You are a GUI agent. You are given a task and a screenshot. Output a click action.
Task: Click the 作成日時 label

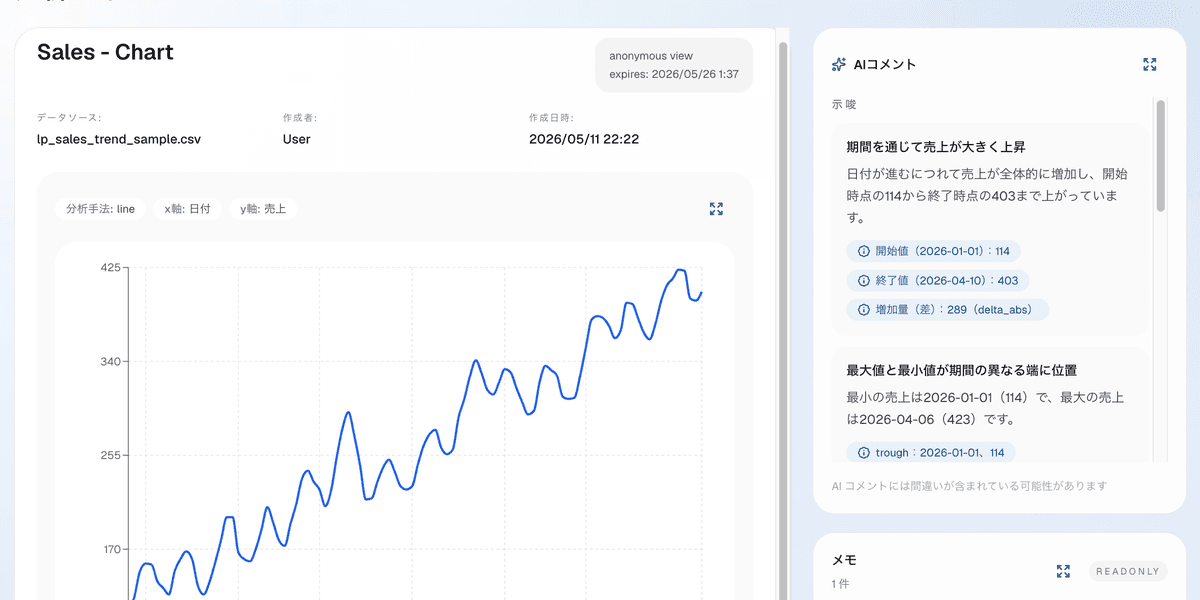pyautogui.click(x=550, y=118)
